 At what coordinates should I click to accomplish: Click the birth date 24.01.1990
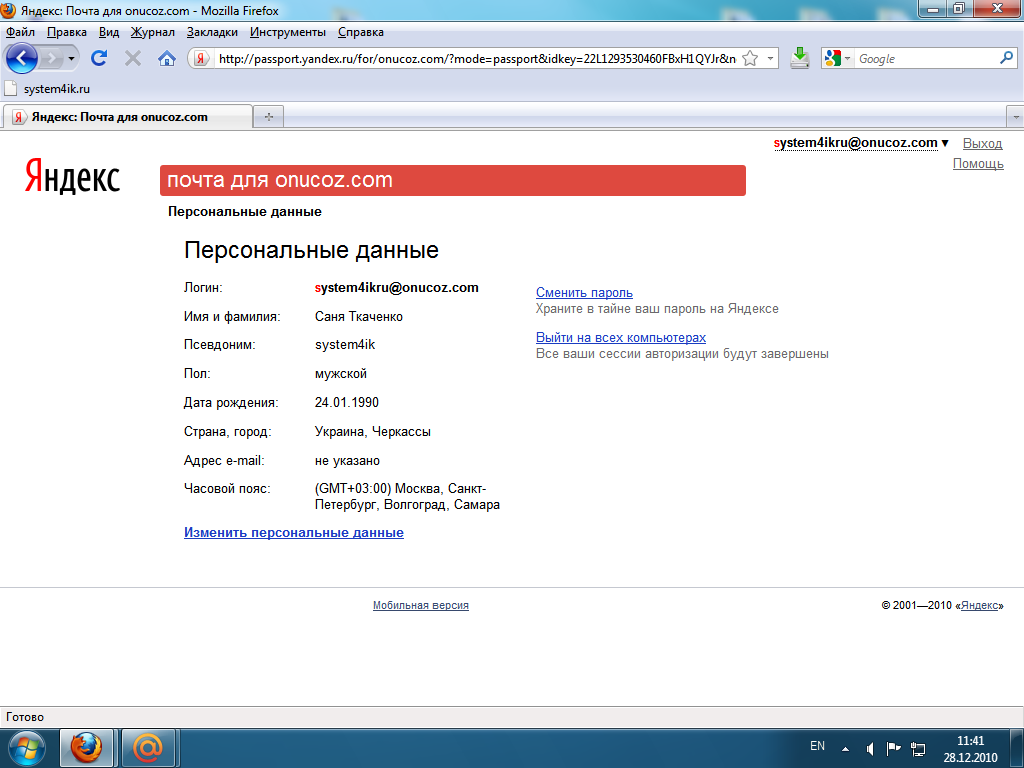coord(347,402)
